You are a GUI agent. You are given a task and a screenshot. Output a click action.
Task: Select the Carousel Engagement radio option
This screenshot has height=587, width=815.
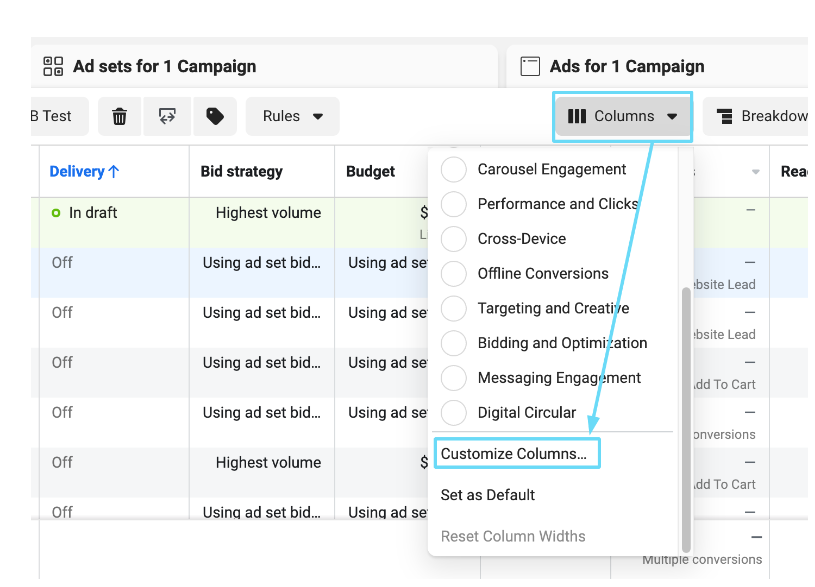454,169
